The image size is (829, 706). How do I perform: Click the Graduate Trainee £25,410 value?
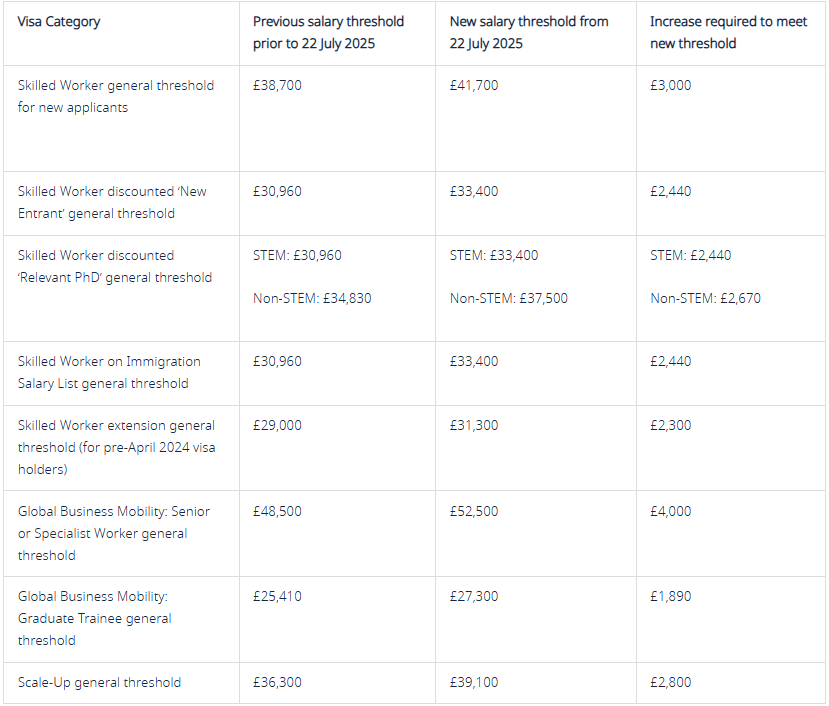pyautogui.click(x=277, y=596)
